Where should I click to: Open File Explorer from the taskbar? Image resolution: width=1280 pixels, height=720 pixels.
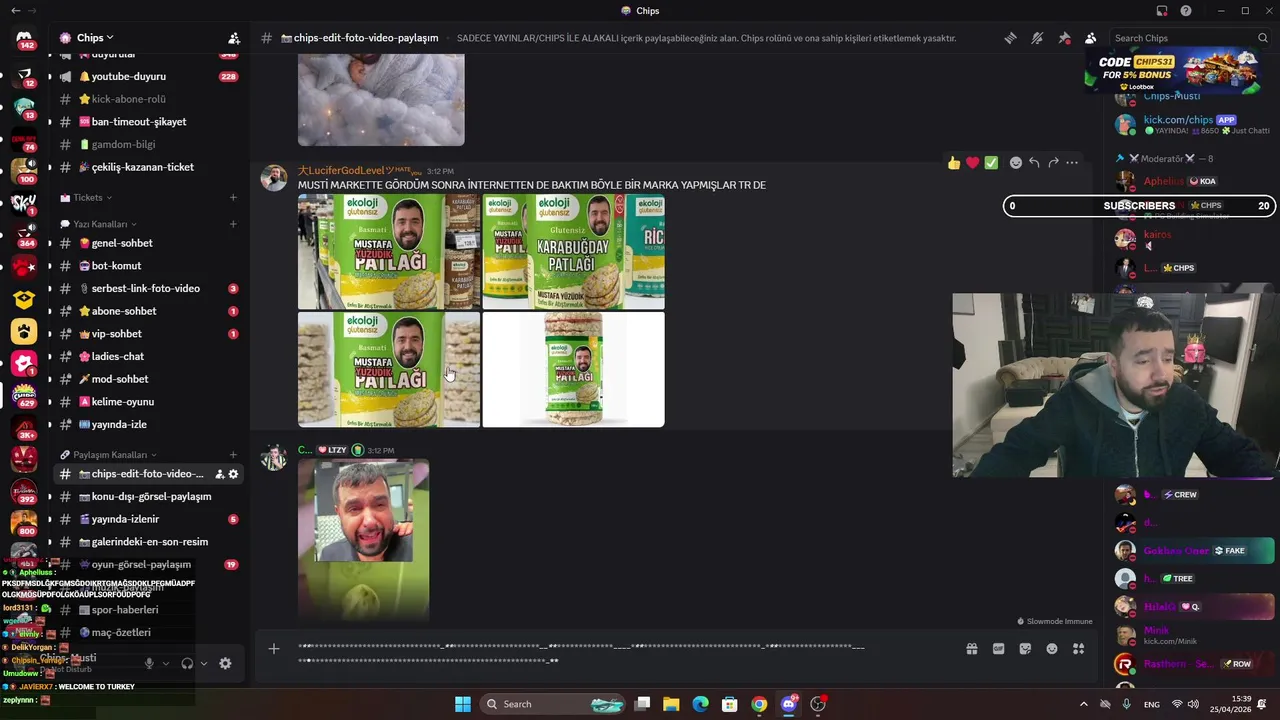[671, 704]
